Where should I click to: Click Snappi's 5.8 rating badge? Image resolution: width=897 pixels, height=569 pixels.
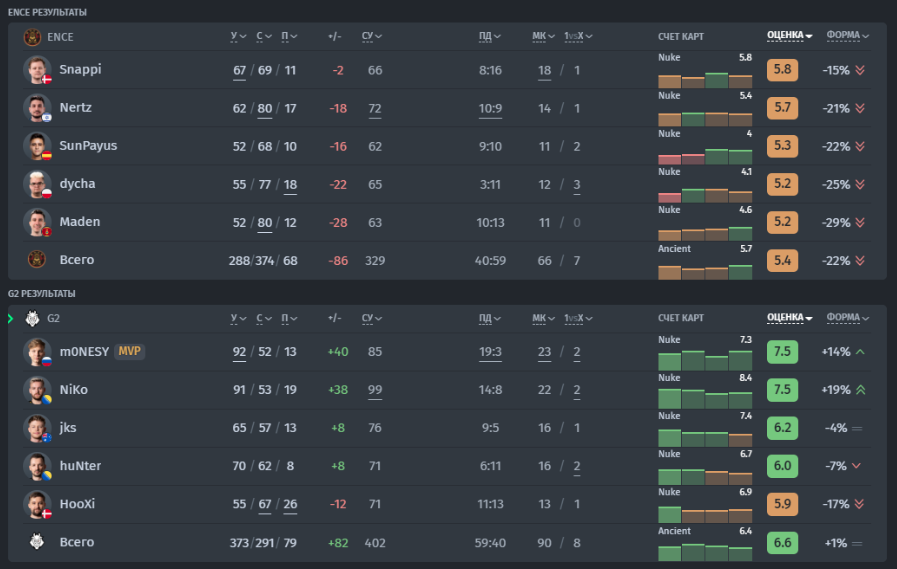782,70
